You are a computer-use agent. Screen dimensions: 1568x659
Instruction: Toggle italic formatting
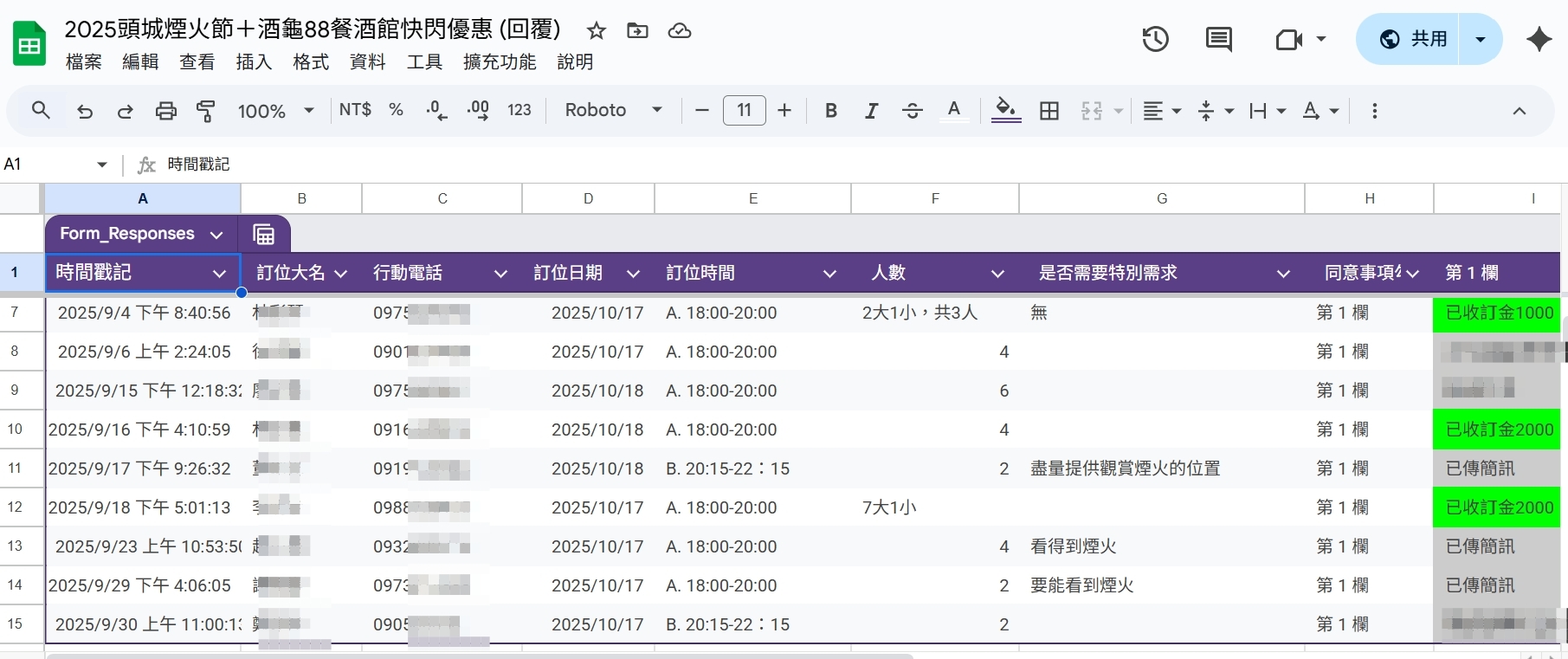[x=872, y=110]
